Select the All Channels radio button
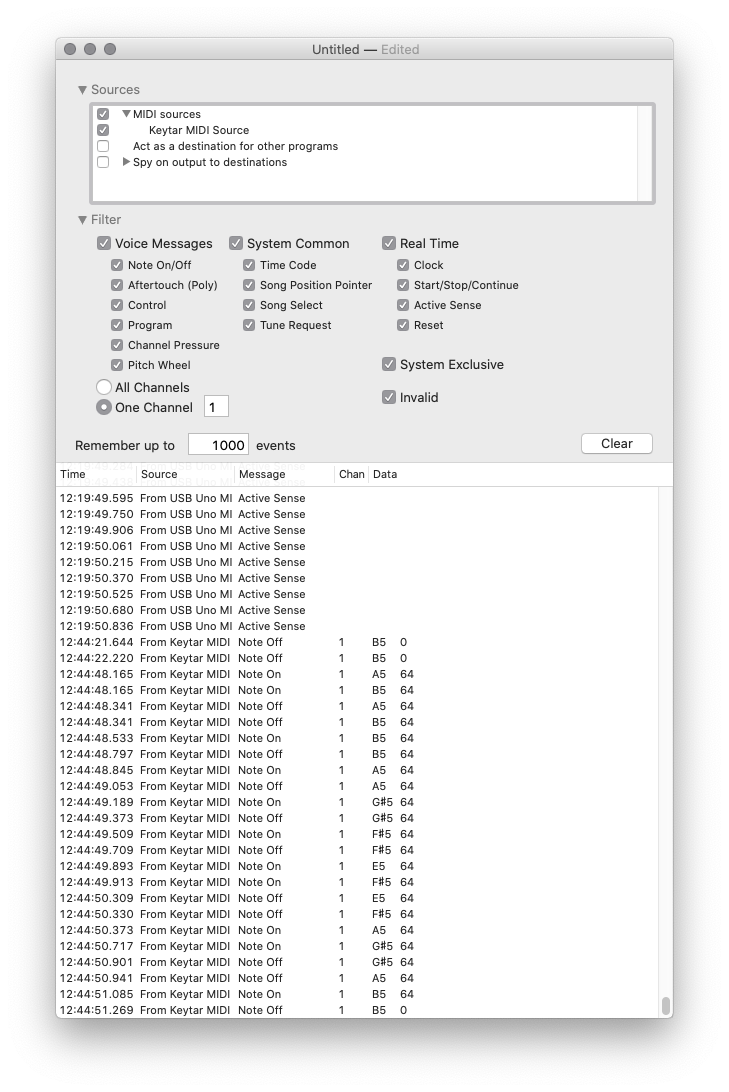 104,387
